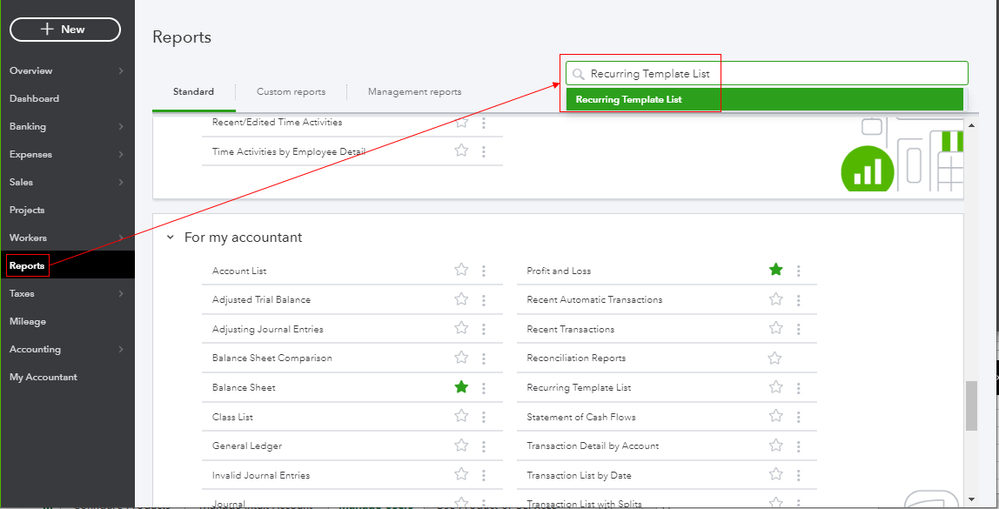
Task: Open more options for Time Activities by Employee Detail
Action: point(484,152)
